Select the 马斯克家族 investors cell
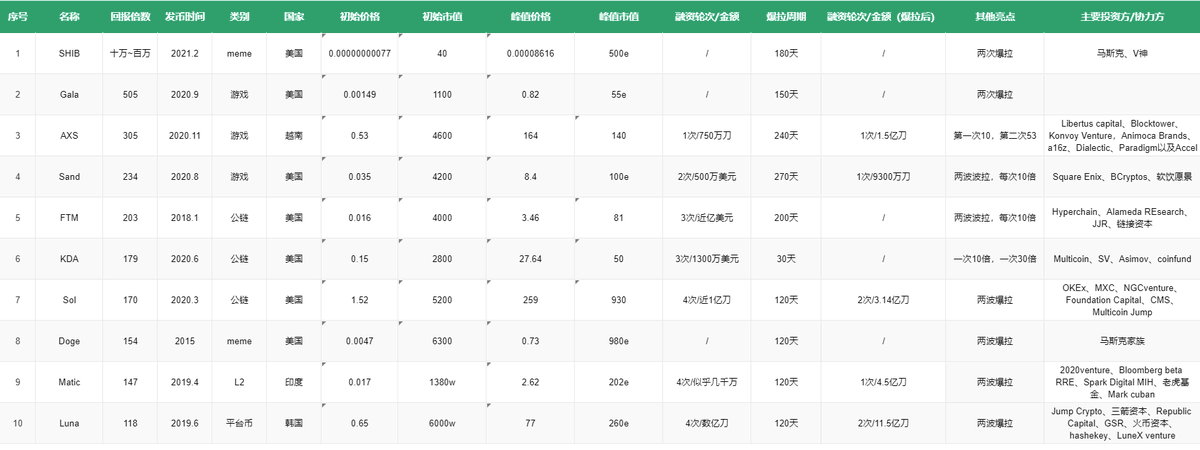 point(1122,340)
